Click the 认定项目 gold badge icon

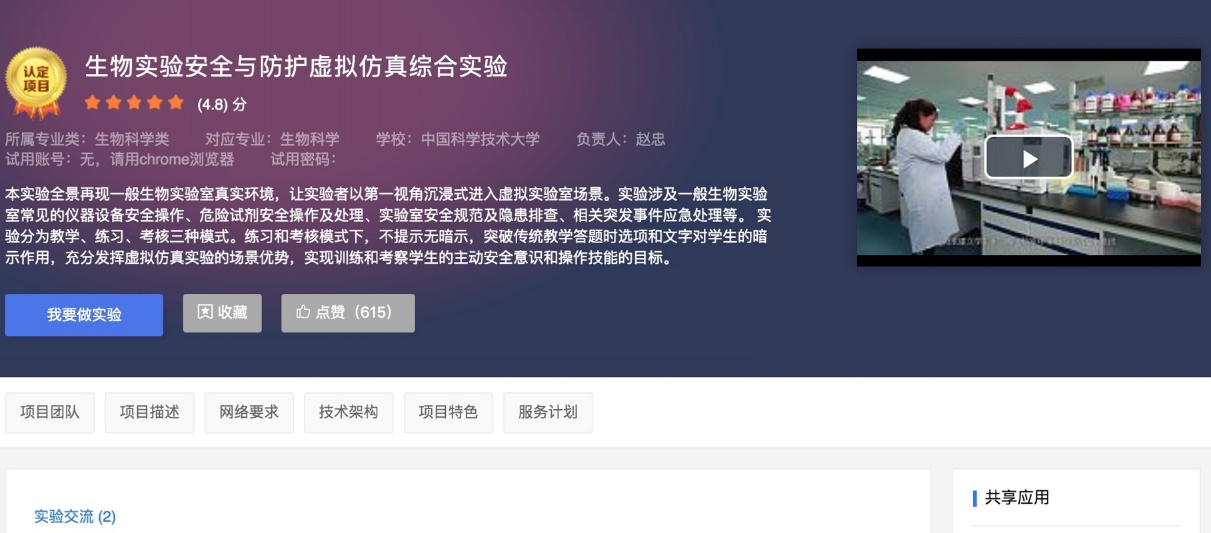pyautogui.click(x=36, y=84)
